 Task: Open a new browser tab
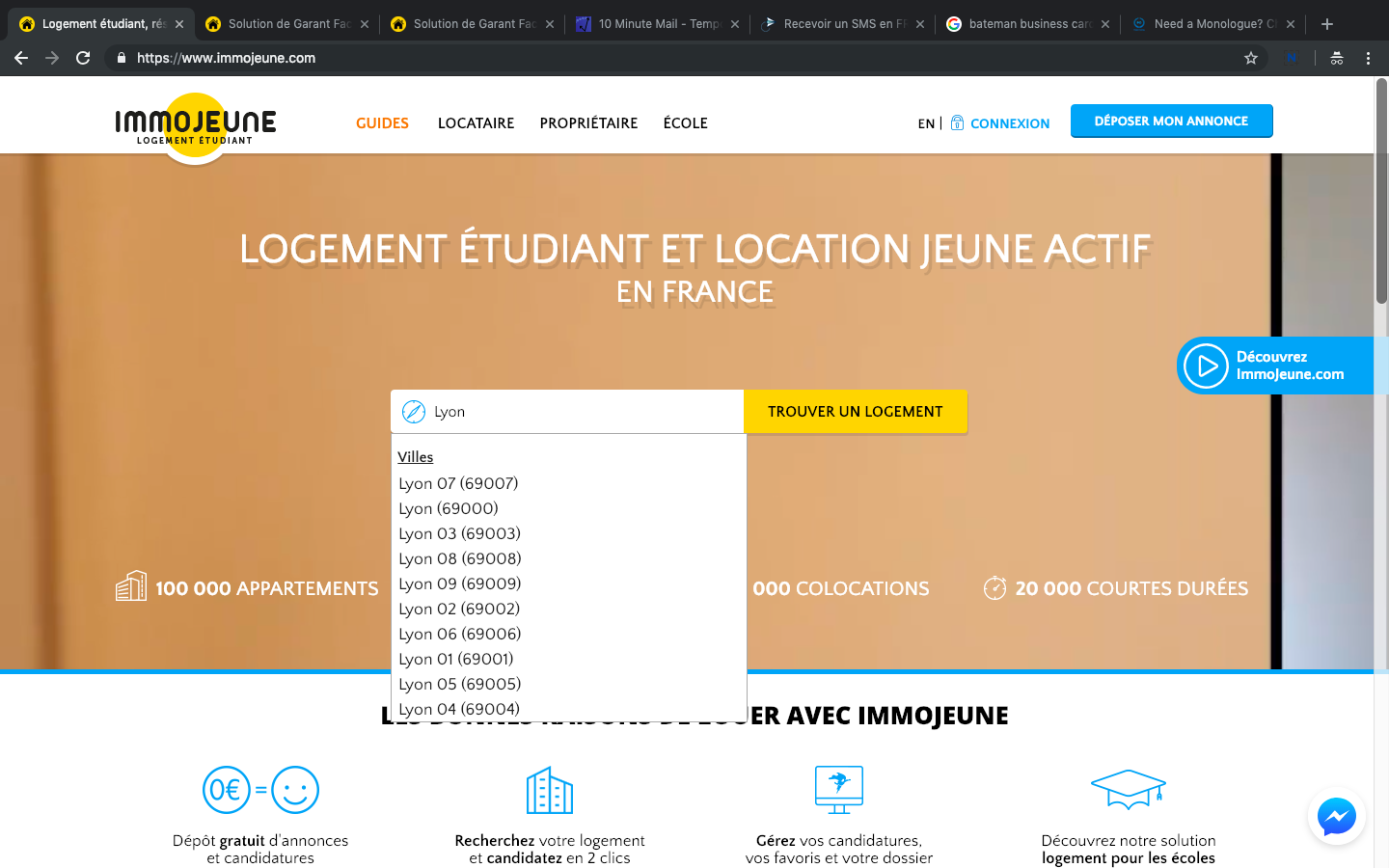tap(1327, 24)
